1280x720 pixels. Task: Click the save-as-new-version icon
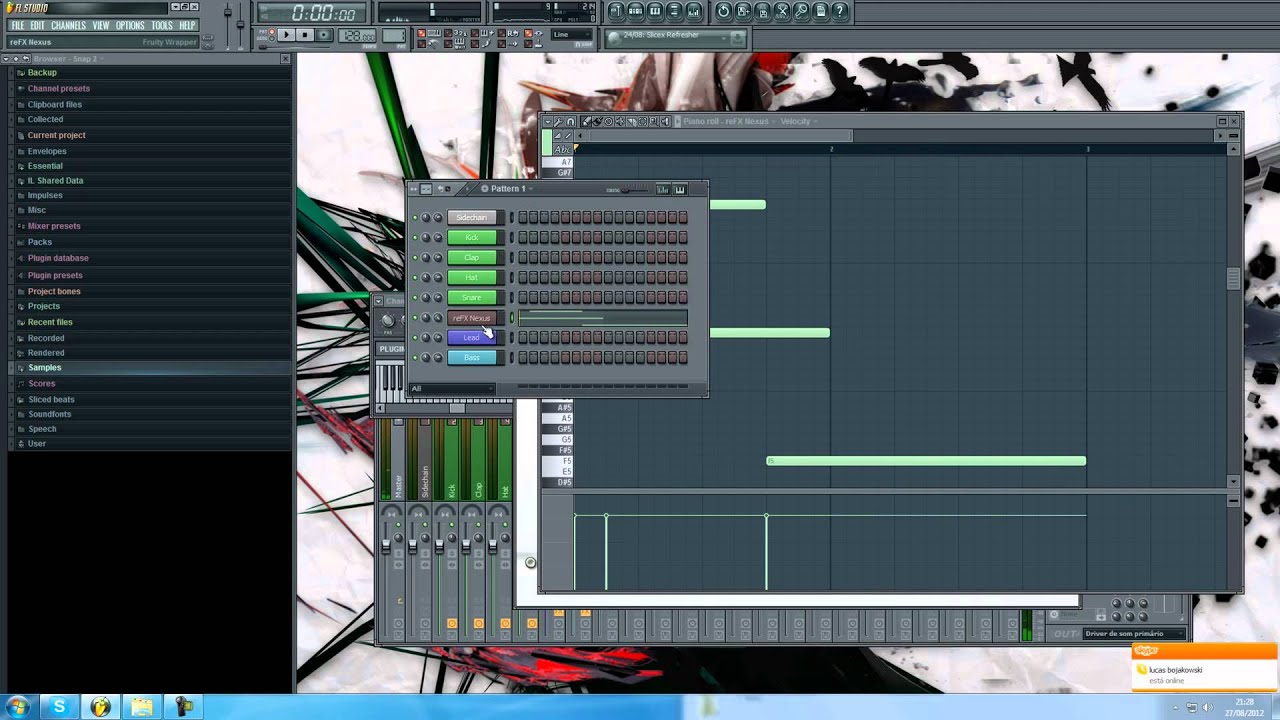point(743,11)
